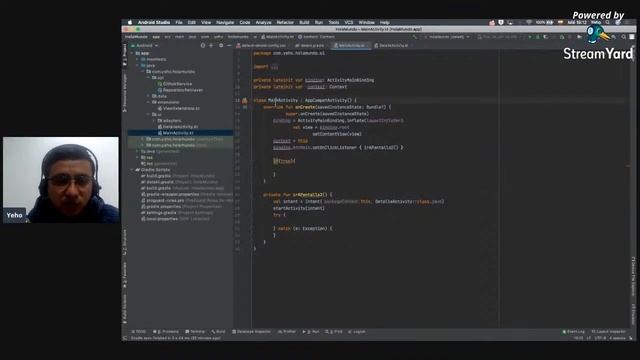Expand the adapters package node
The image size is (640, 360).
click(x=154, y=120)
